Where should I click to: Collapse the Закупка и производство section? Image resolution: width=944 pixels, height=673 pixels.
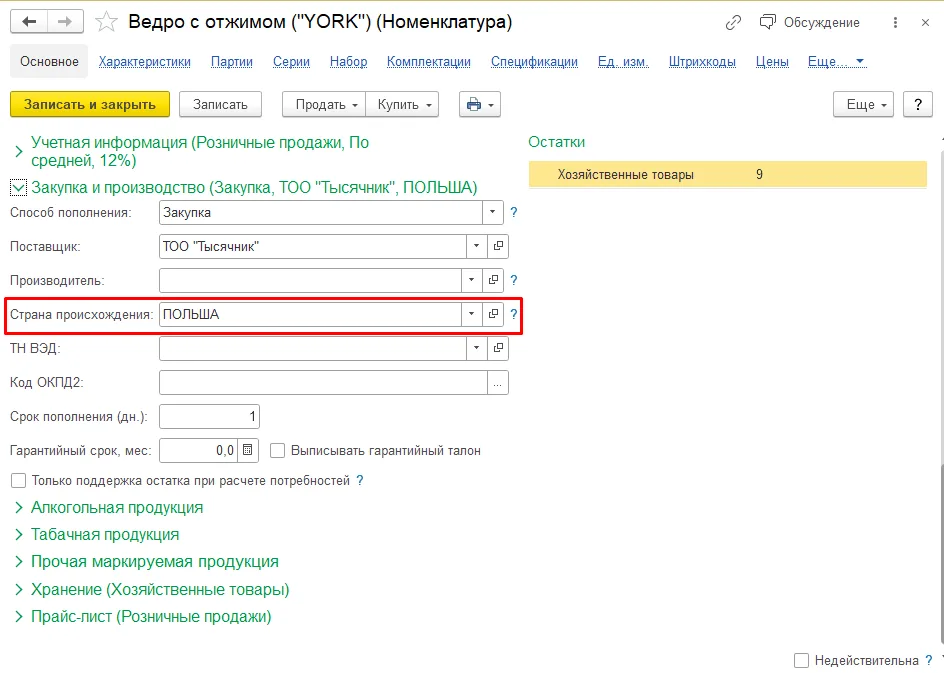(19, 188)
